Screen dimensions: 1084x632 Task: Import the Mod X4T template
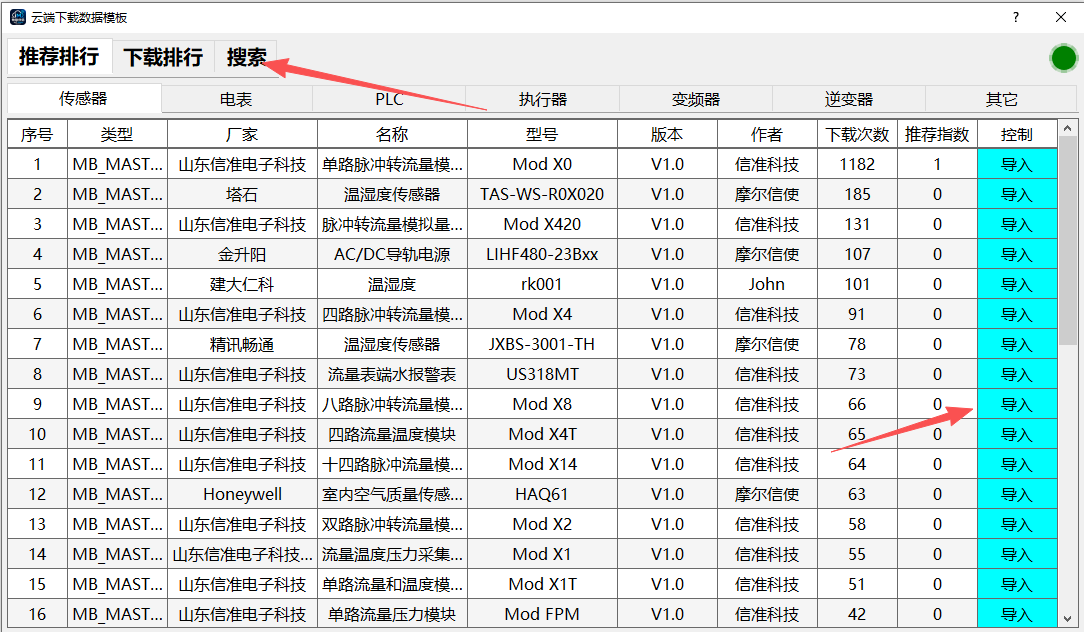pyautogui.click(x=1017, y=434)
